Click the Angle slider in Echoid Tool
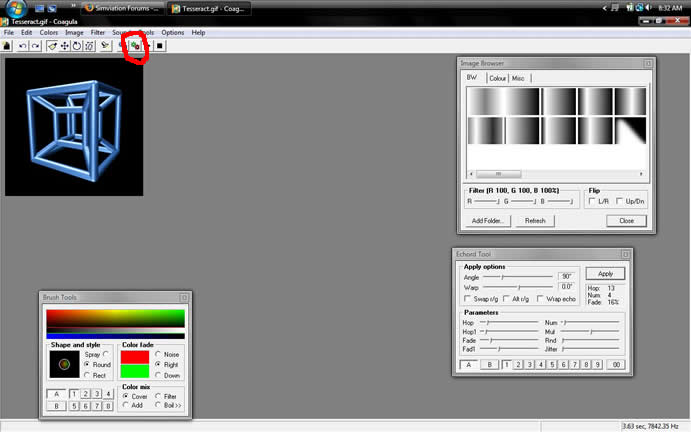The height and width of the screenshot is (432, 691). point(518,277)
